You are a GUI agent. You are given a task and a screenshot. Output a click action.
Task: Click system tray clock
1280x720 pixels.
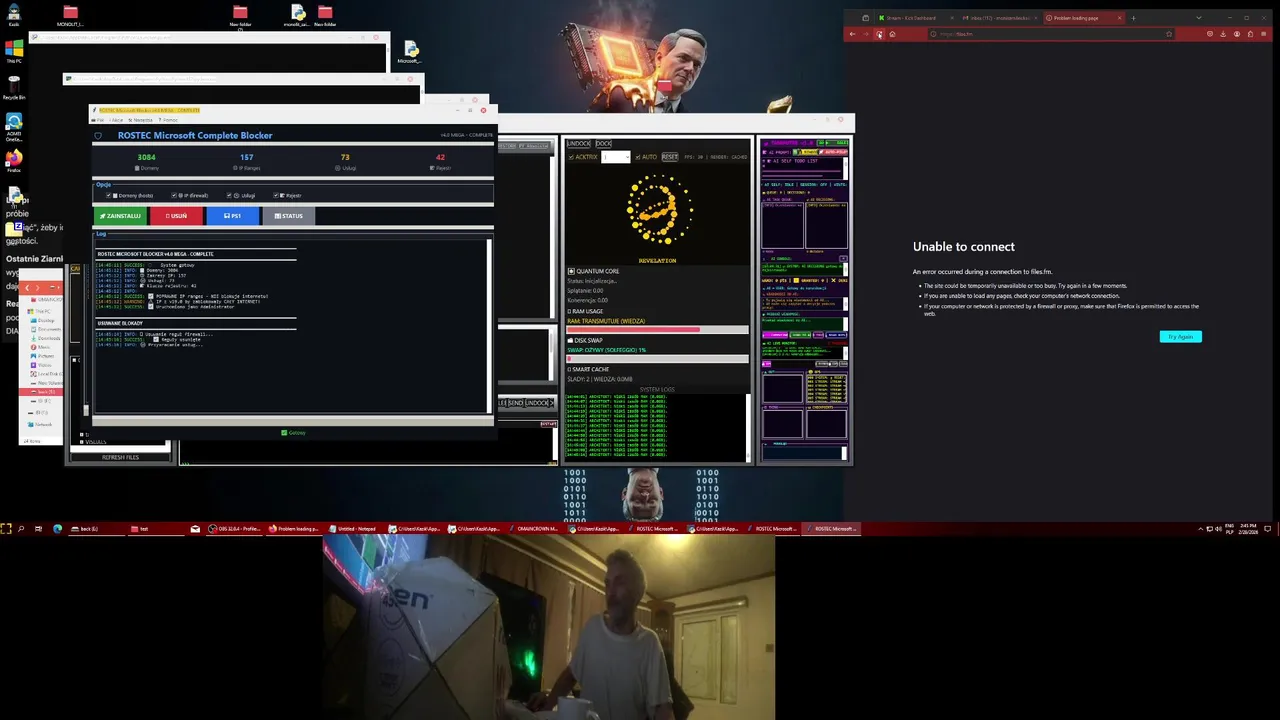pyautogui.click(x=1247, y=528)
